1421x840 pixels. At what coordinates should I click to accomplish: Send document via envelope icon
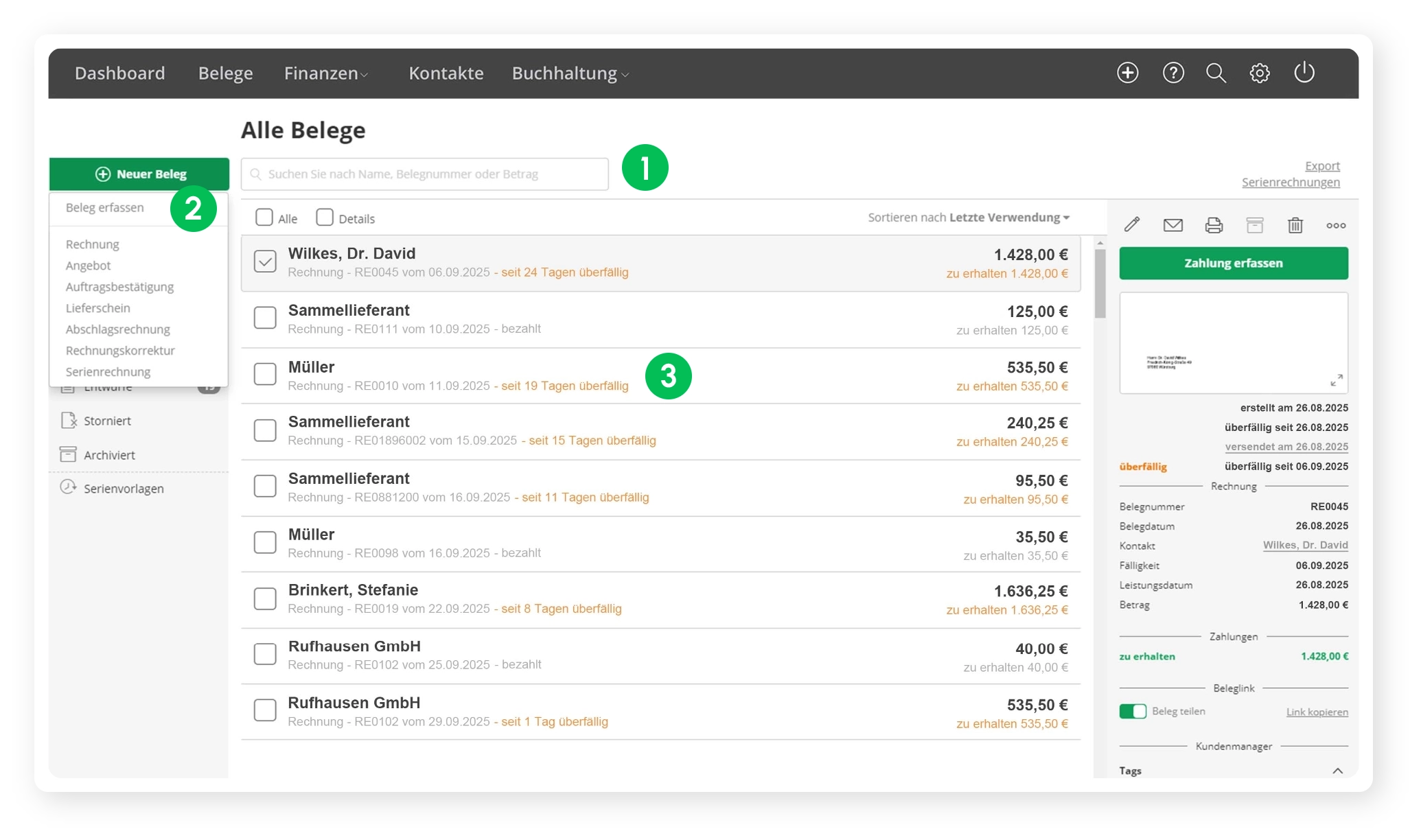click(x=1172, y=224)
